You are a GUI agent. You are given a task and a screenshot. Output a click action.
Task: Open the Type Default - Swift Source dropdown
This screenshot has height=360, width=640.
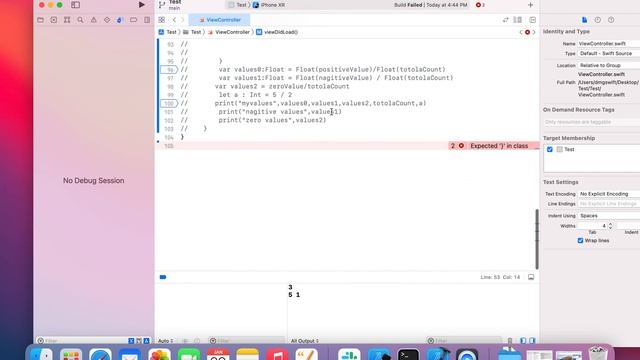(x=609, y=53)
